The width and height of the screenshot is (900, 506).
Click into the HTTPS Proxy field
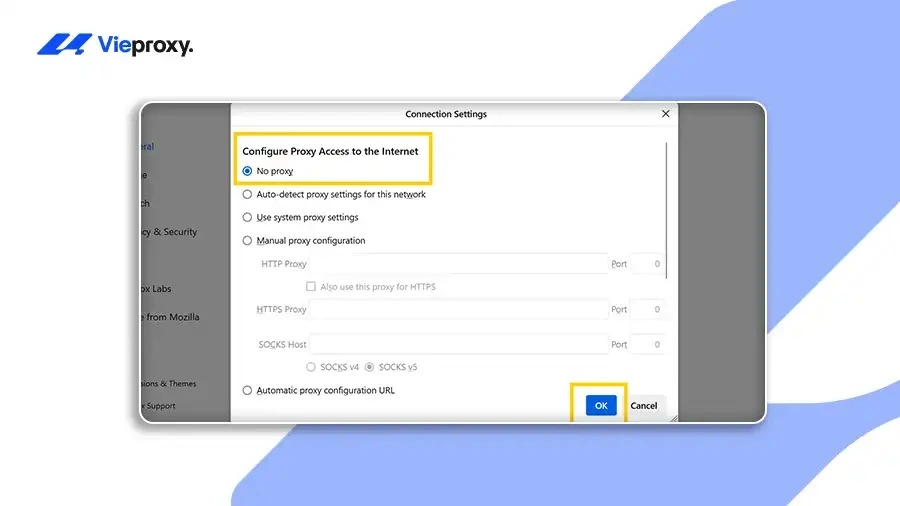[x=459, y=309]
